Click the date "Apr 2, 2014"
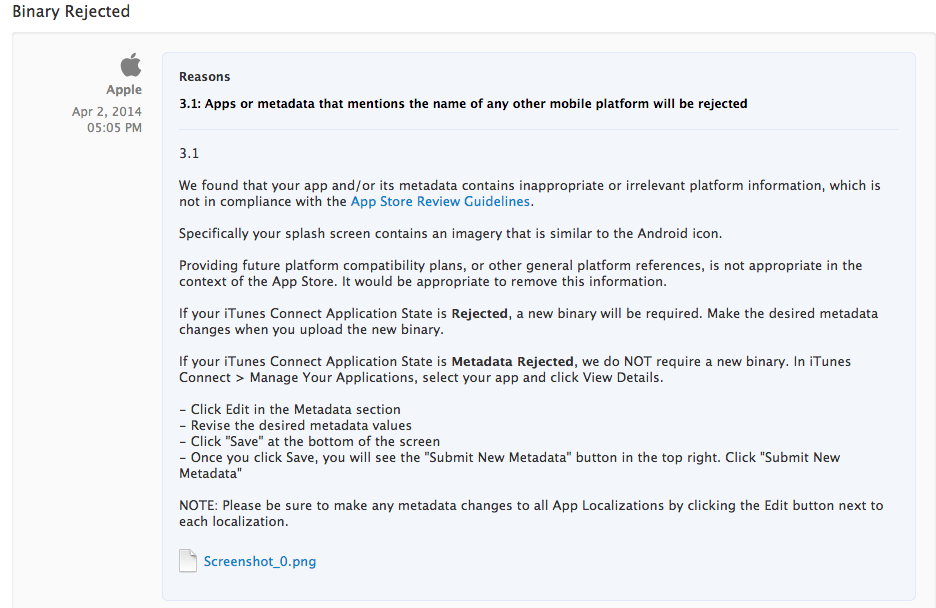The height and width of the screenshot is (608, 936). coord(107,112)
